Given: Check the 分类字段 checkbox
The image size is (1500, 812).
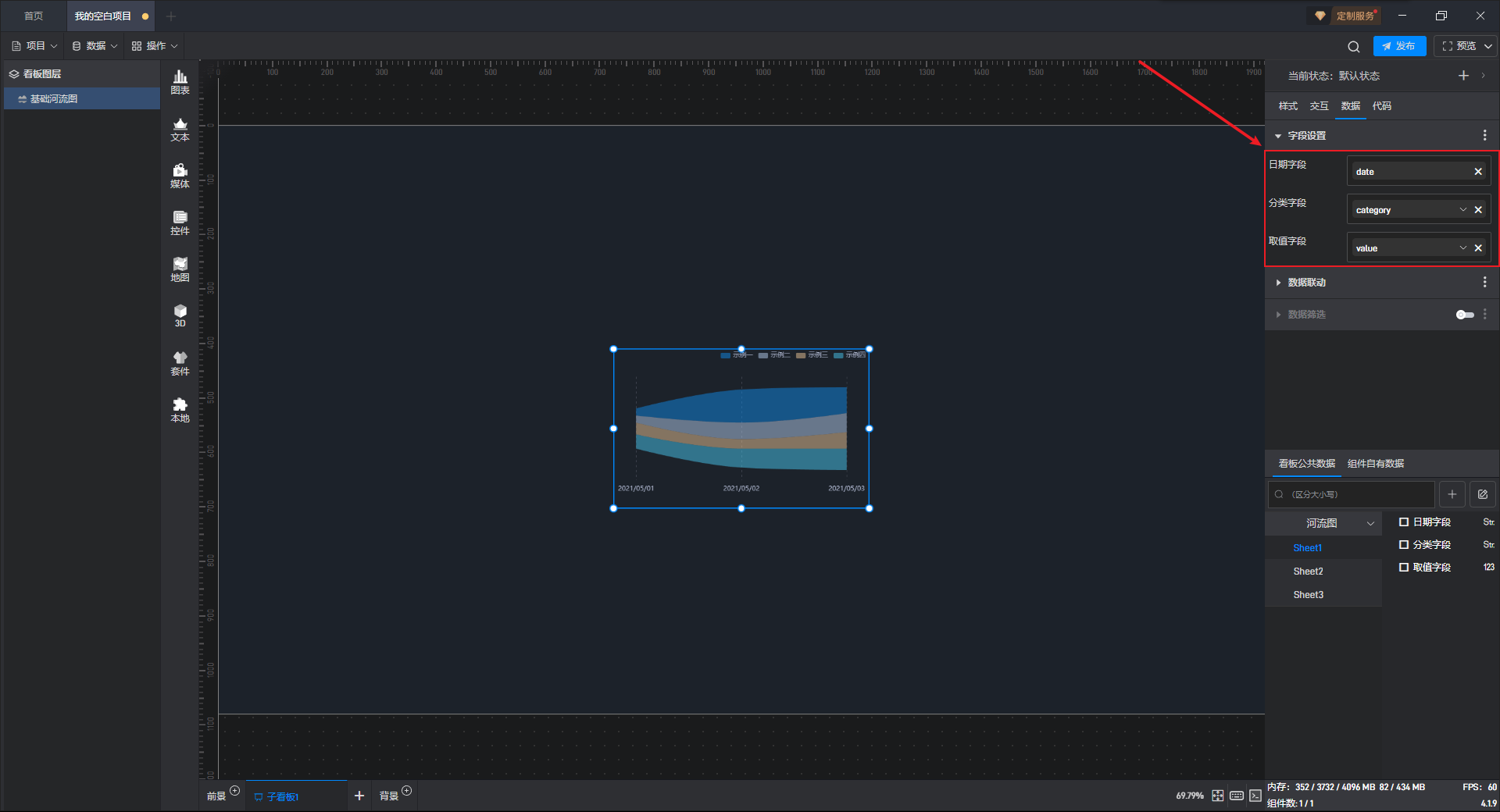Looking at the screenshot, I should (x=1404, y=545).
